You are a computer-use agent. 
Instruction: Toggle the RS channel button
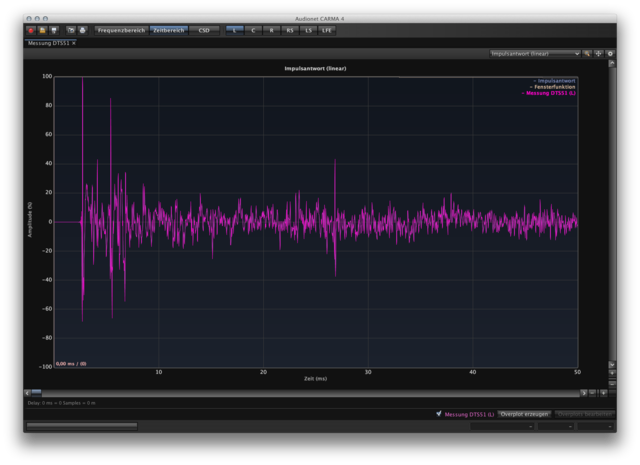tap(290, 30)
